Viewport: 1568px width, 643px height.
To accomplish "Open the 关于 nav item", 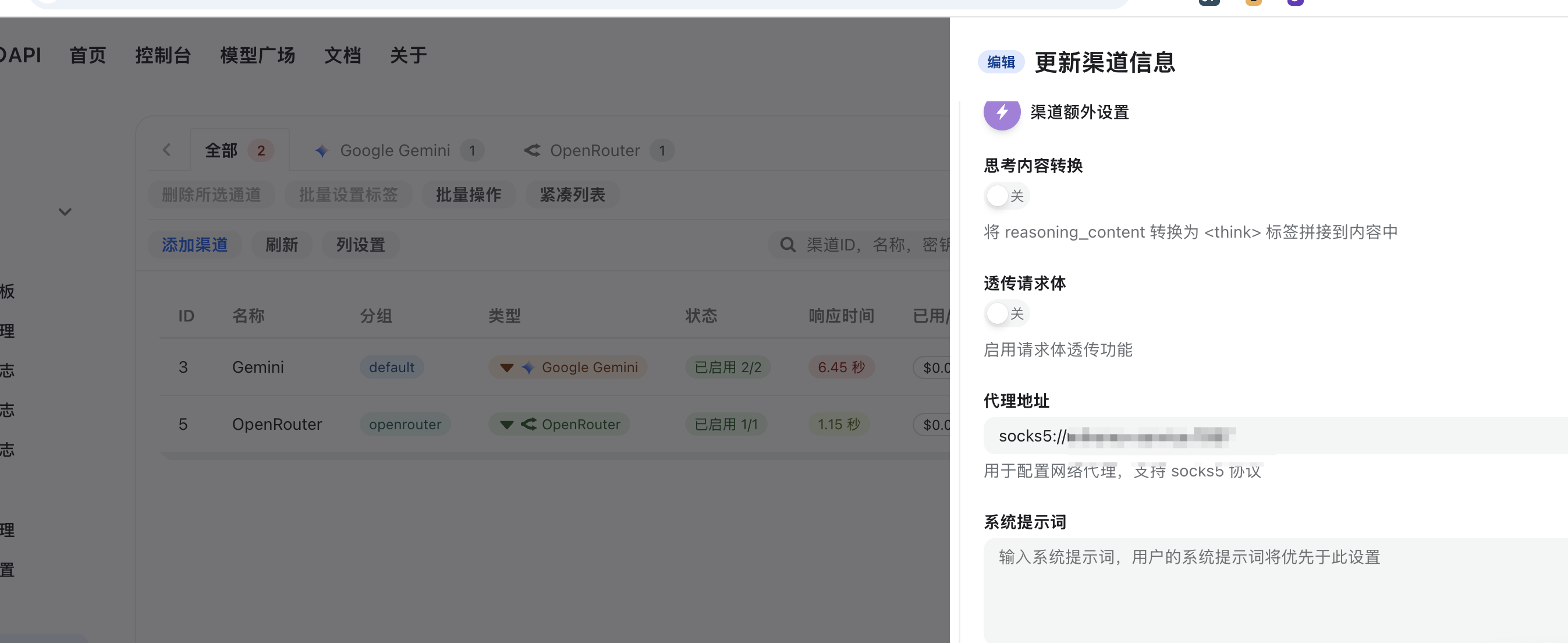I will point(409,55).
